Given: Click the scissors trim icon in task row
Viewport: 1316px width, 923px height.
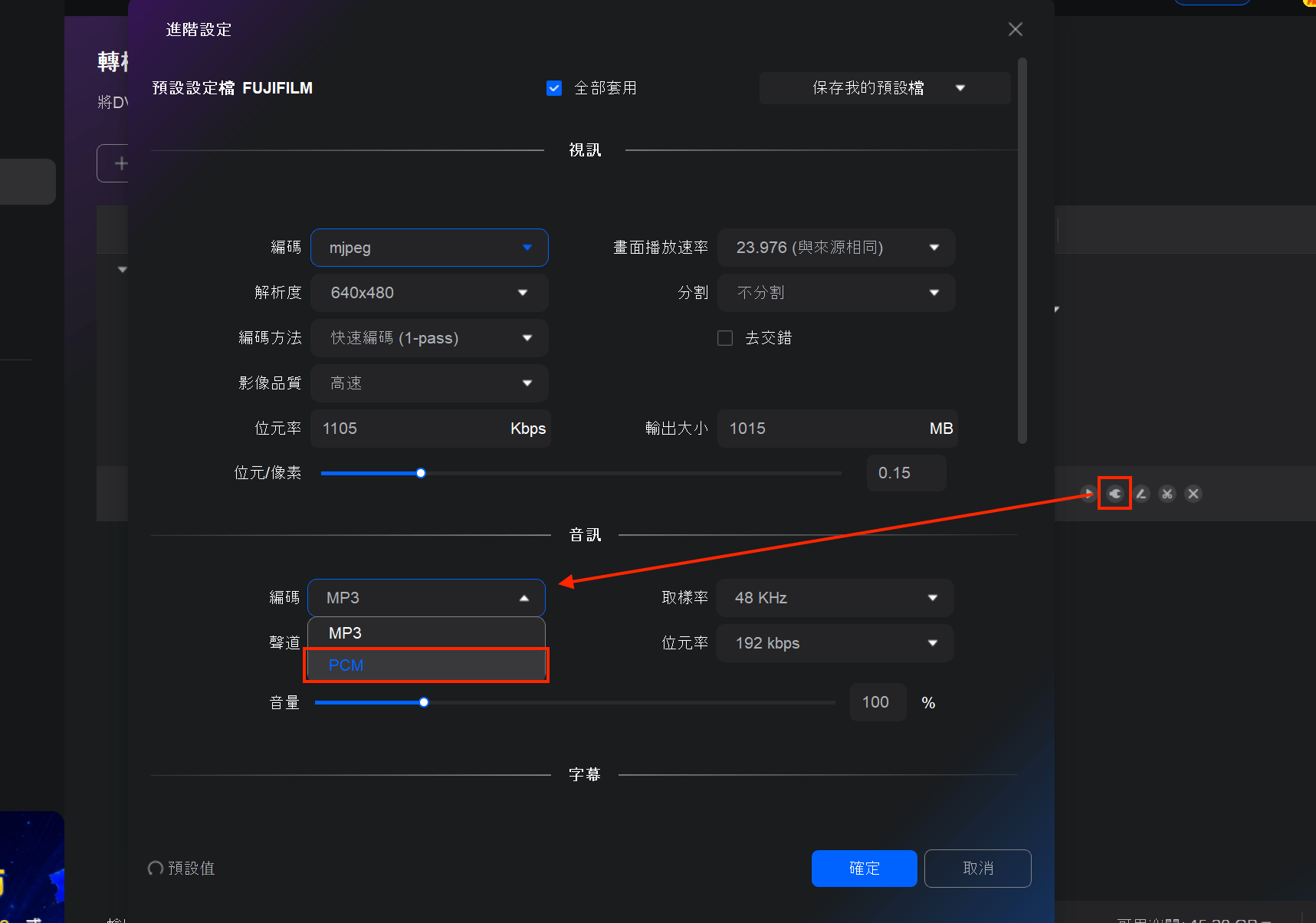Looking at the screenshot, I should coord(1167,494).
